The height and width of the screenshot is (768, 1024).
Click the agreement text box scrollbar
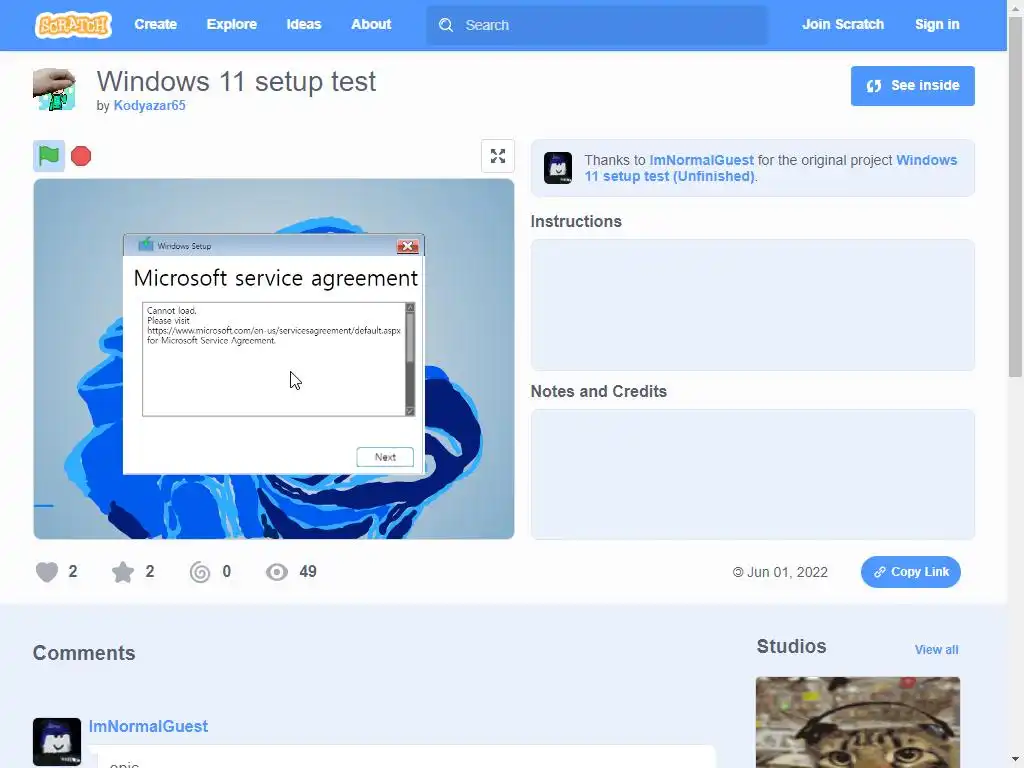(x=410, y=359)
